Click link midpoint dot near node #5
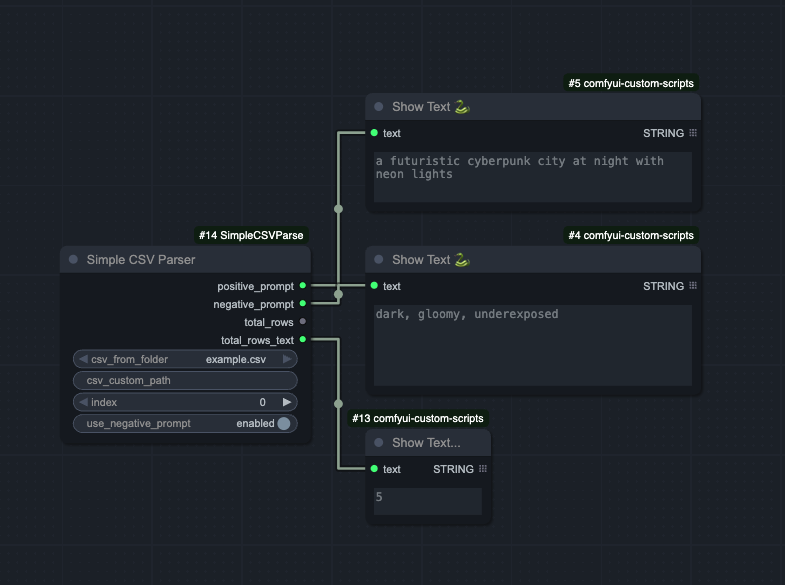The height and width of the screenshot is (585, 785). click(338, 209)
